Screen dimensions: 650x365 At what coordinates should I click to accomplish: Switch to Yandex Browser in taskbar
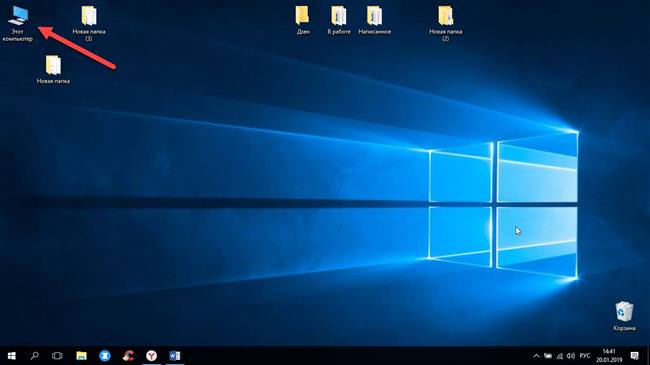151,356
